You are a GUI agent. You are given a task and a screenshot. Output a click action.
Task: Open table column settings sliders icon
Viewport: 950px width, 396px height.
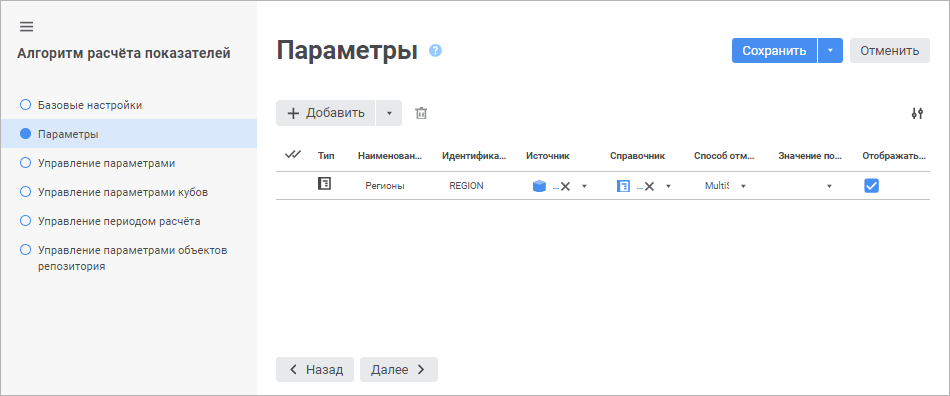point(917,113)
